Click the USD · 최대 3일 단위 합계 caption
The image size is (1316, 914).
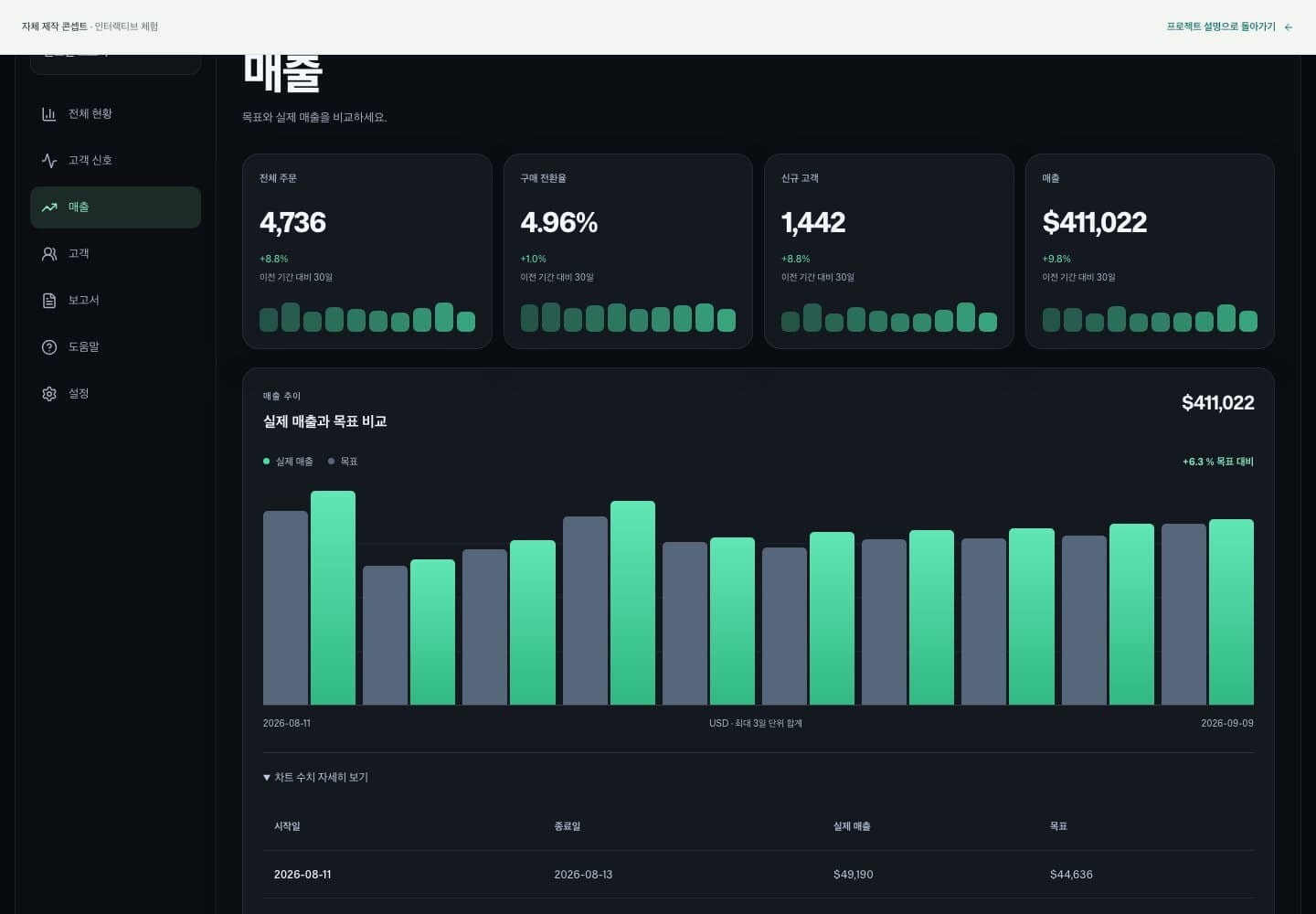click(x=756, y=723)
